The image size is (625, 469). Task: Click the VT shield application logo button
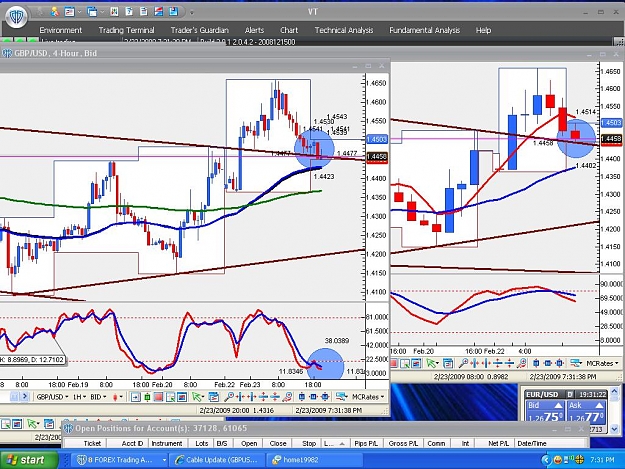pos(16,17)
